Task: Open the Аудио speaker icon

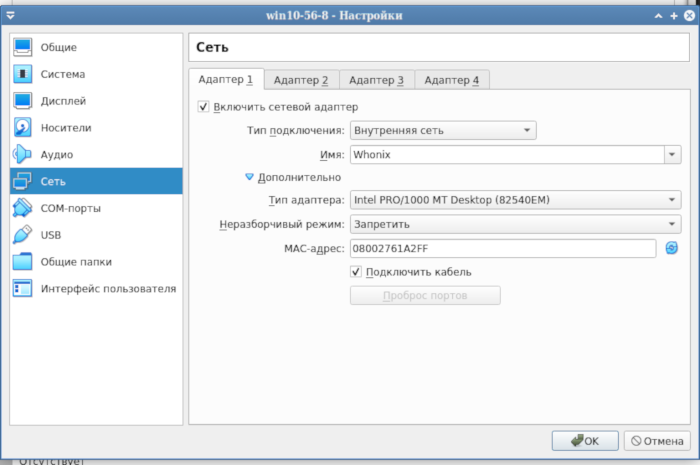Action: [x=23, y=155]
